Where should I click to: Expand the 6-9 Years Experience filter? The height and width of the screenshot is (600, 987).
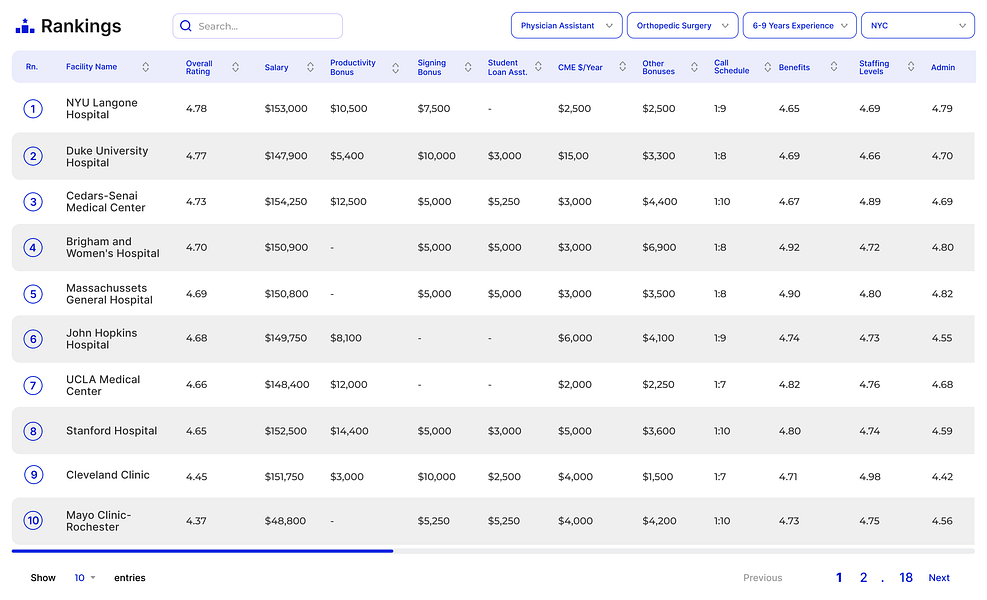point(799,26)
